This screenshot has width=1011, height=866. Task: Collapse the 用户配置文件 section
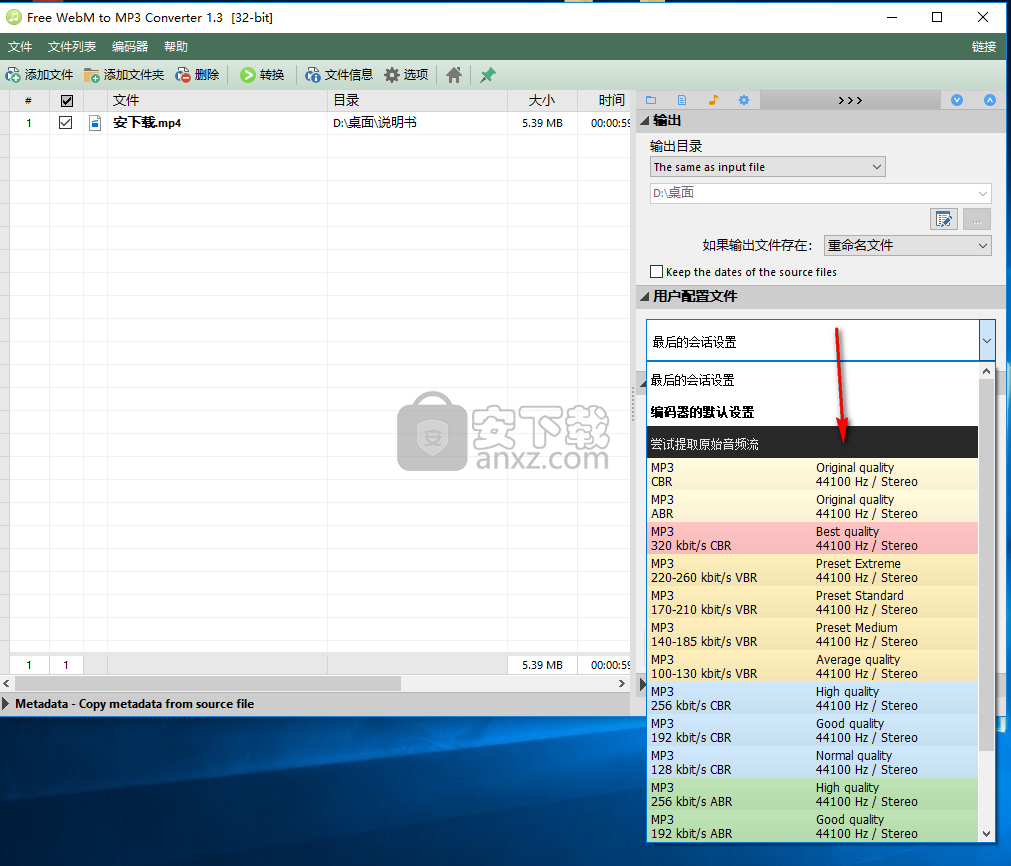645,296
